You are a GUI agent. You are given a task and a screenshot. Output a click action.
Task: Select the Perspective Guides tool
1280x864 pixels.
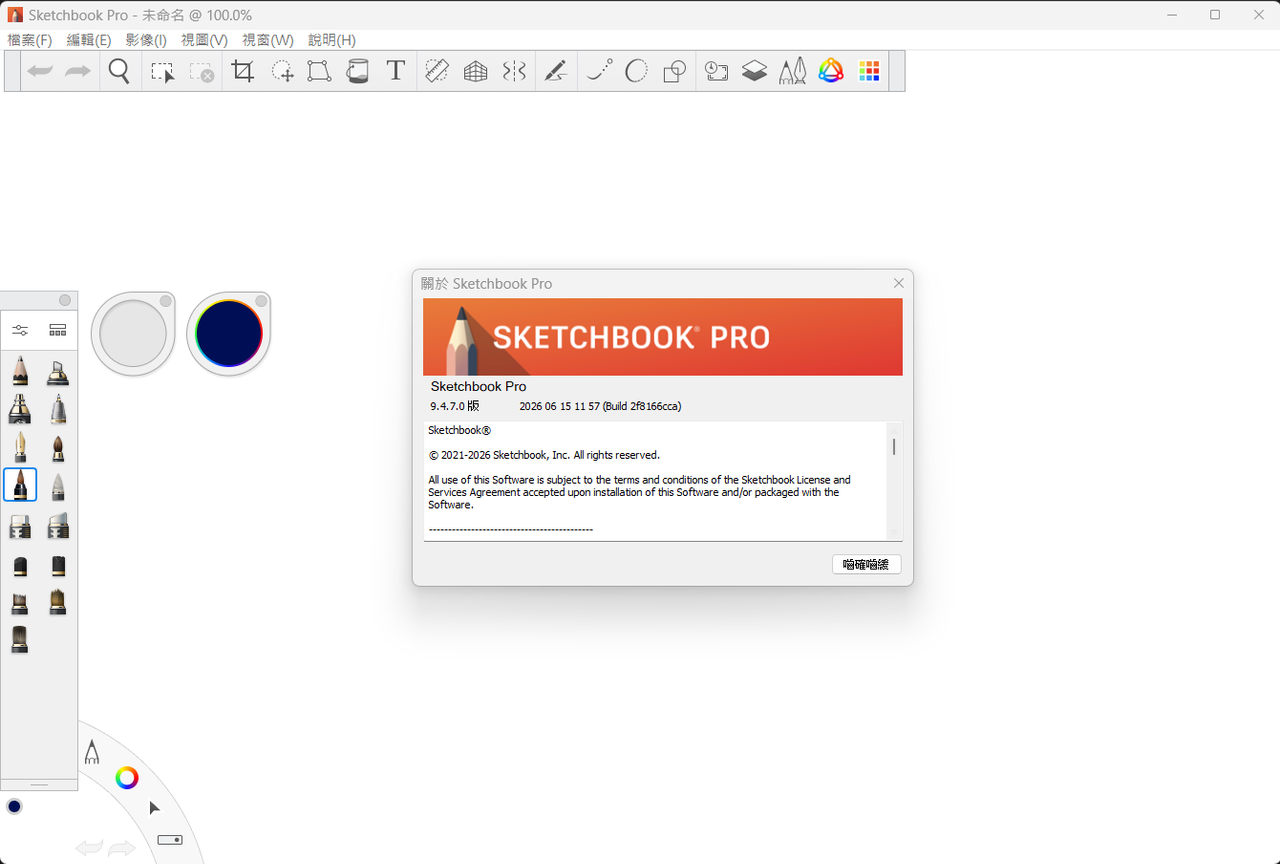tap(476, 71)
